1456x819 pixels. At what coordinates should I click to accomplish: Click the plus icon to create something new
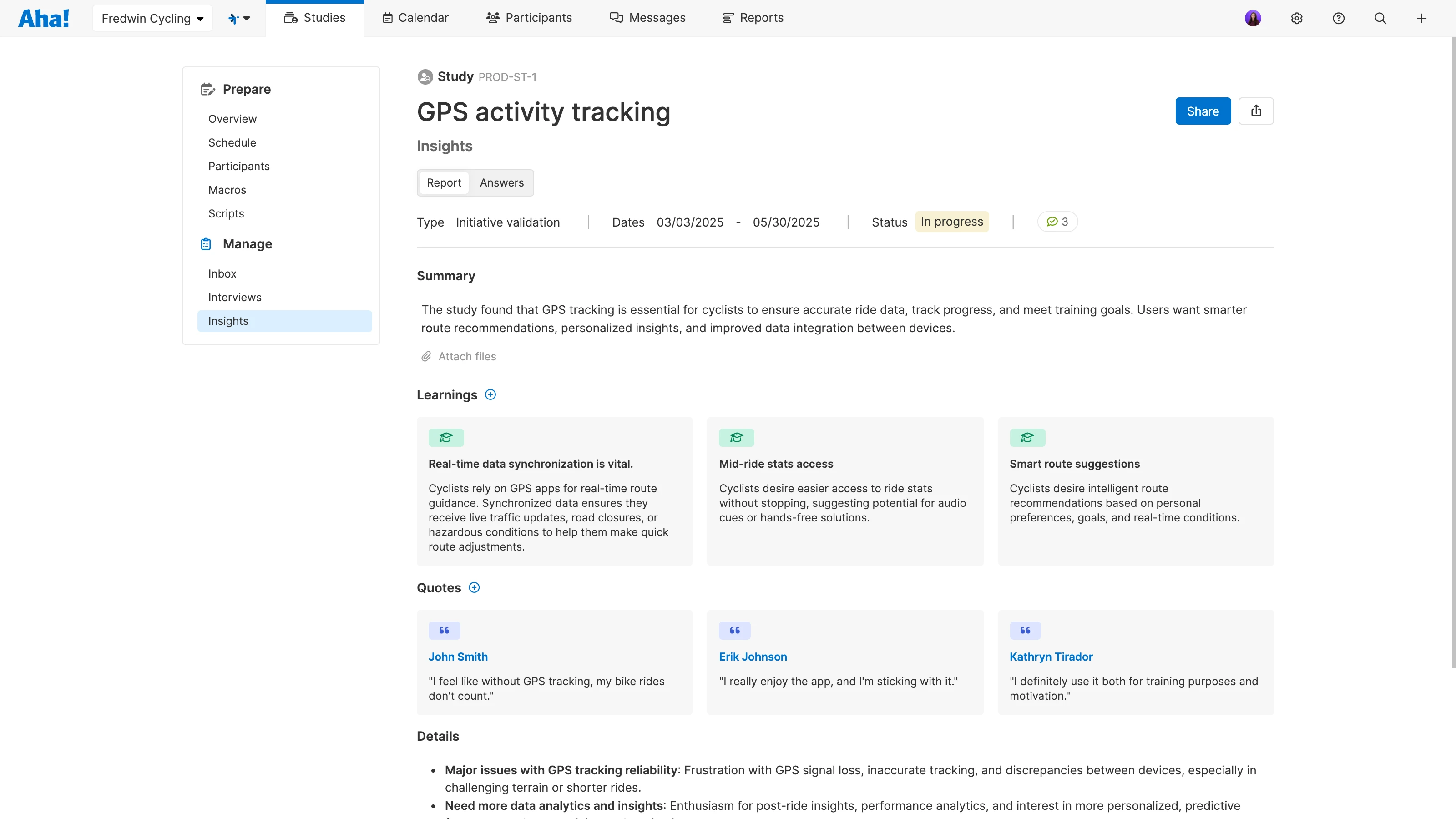(x=1422, y=18)
